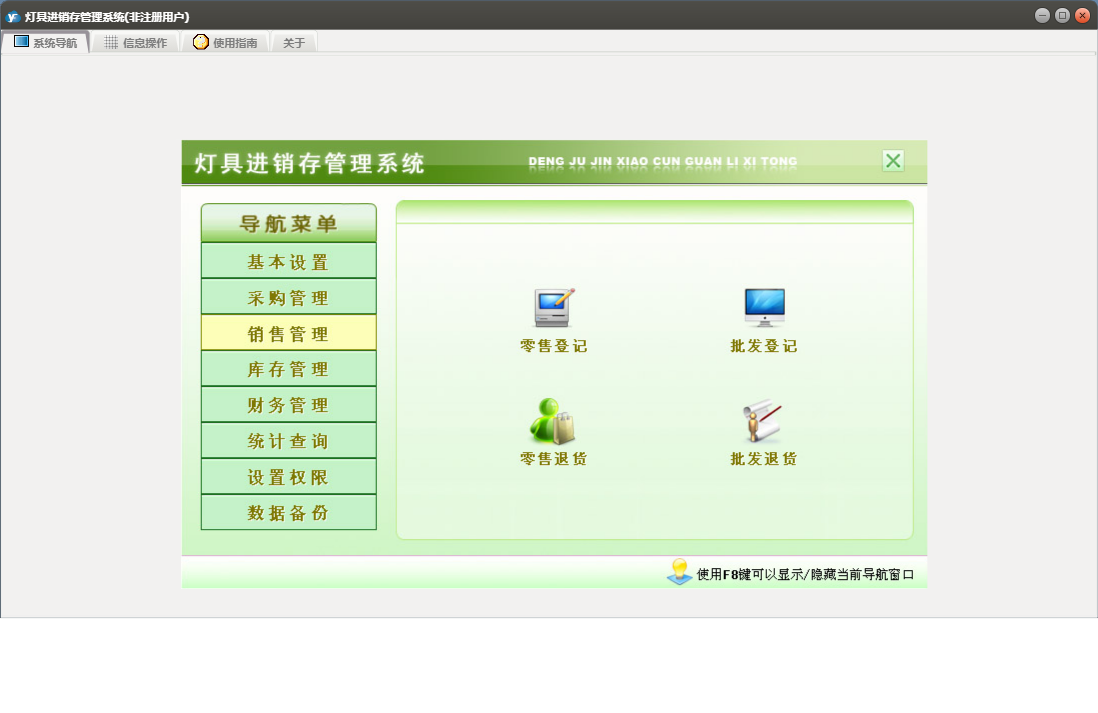Image resolution: width=1098 pixels, height=713 pixels.
Task: Select 库存管理 in navigation menu
Action: point(289,369)
